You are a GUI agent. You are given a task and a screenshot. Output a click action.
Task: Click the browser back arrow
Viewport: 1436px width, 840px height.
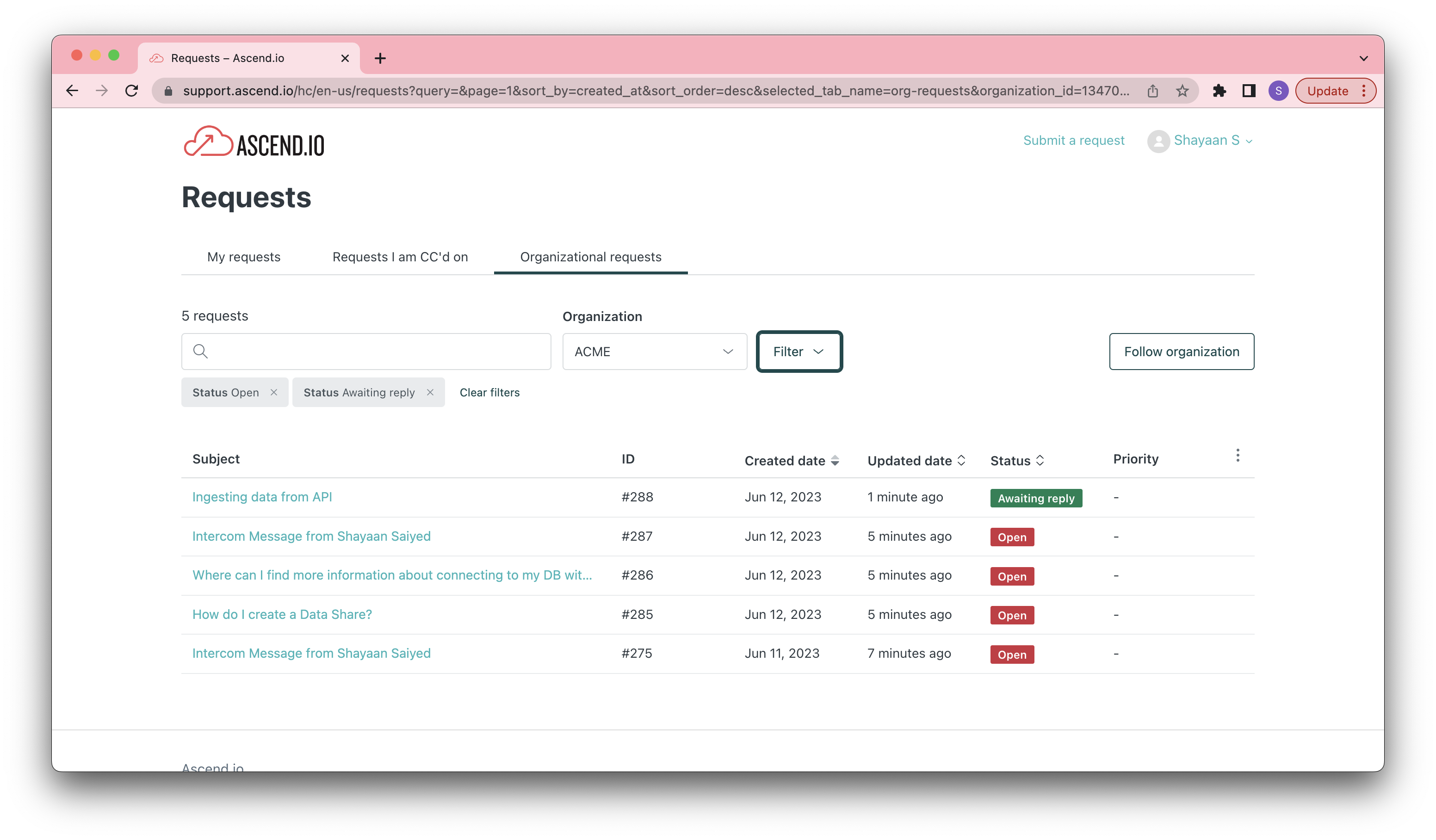point(72,91)
